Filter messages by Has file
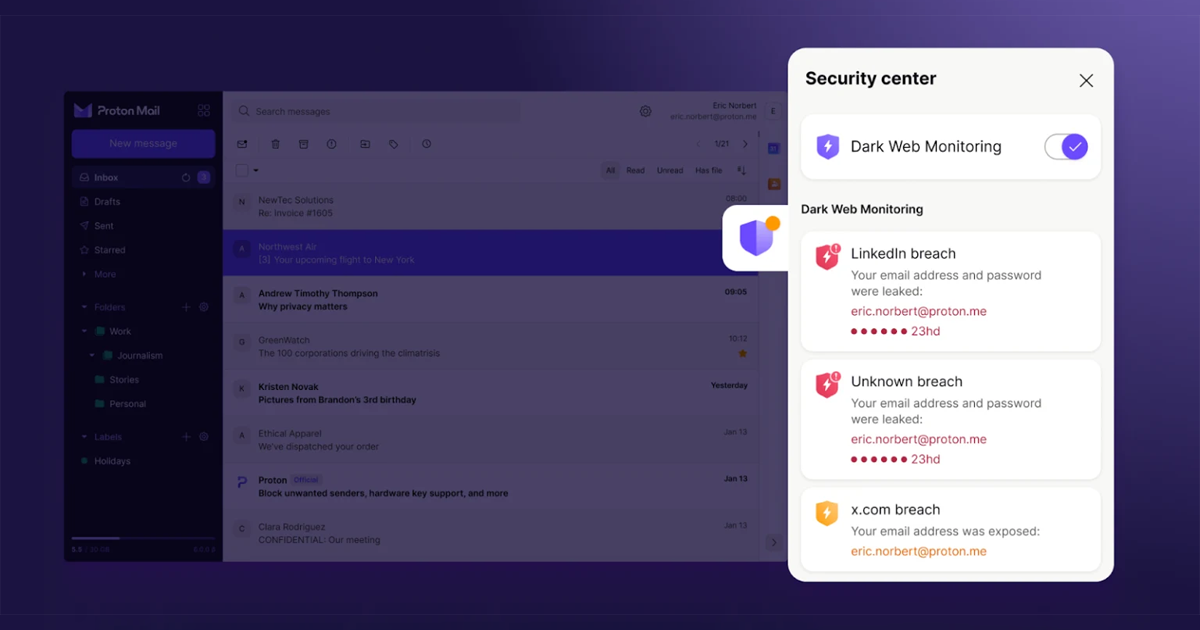The image size is (1200, 630). click(709, 170)
